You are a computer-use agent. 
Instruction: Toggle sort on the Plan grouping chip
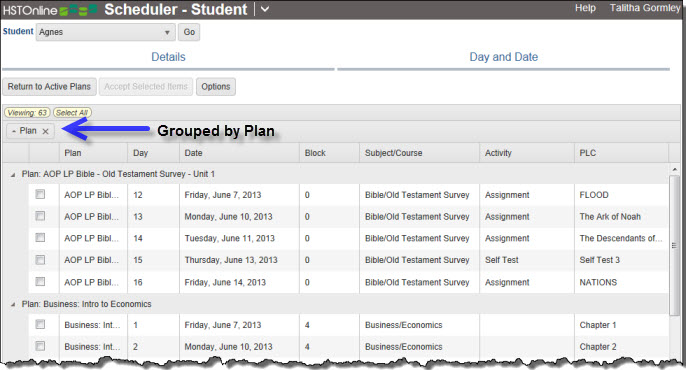25,131
